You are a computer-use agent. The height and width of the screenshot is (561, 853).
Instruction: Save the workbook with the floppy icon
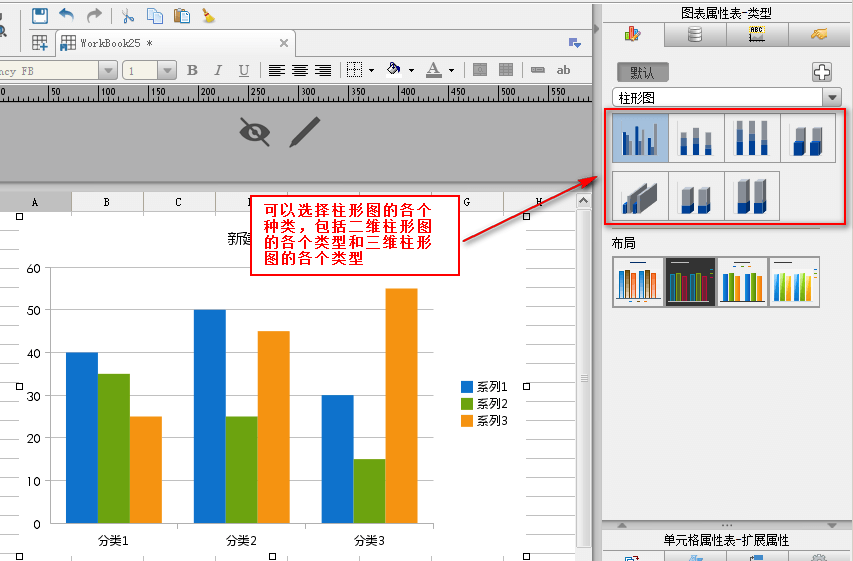40,16
